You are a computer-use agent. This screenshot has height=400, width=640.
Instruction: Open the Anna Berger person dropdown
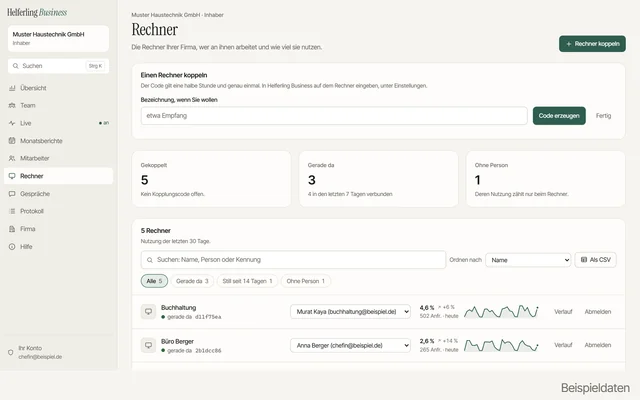pos(350,345)
